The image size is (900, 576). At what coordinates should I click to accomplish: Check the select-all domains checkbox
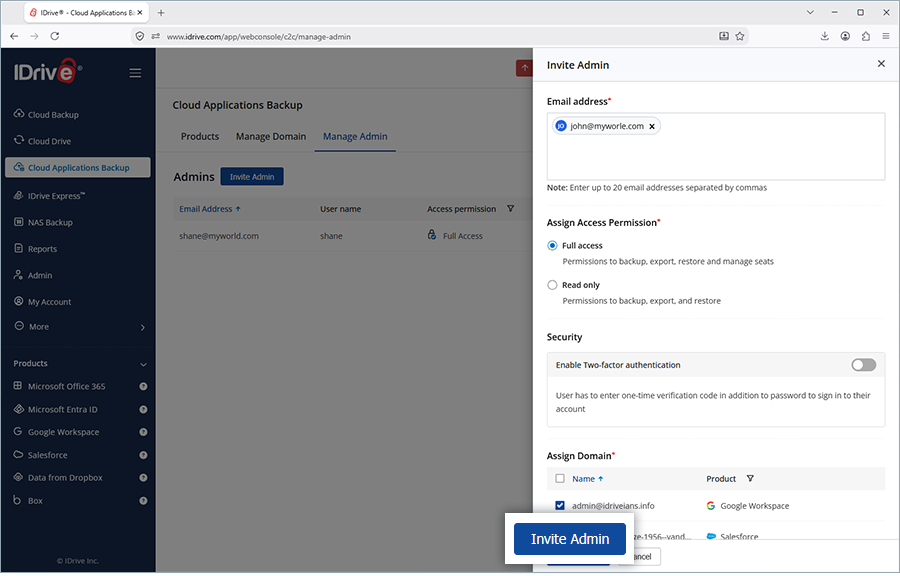pos(560,478)
